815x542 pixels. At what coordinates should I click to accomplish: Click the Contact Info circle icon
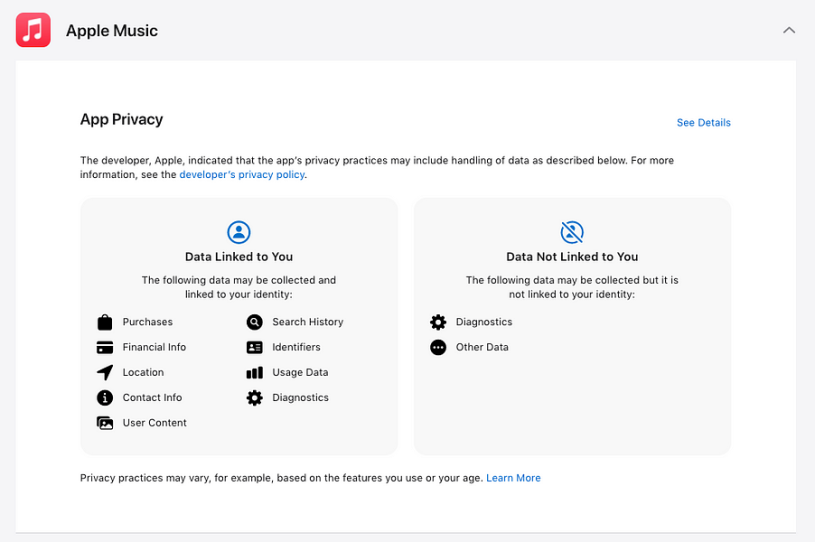click(105, 398)
